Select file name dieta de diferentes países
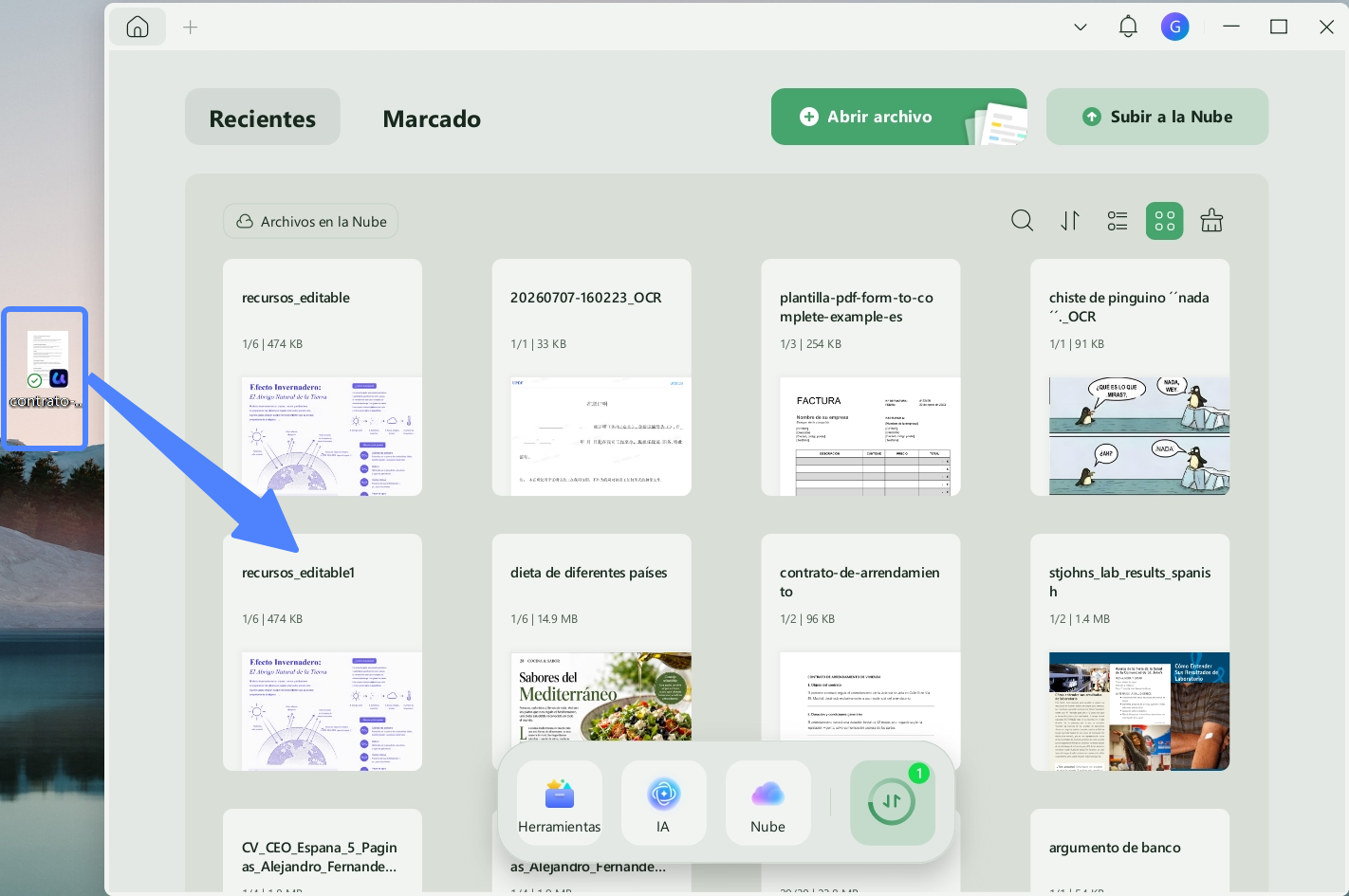 [589, 573]
